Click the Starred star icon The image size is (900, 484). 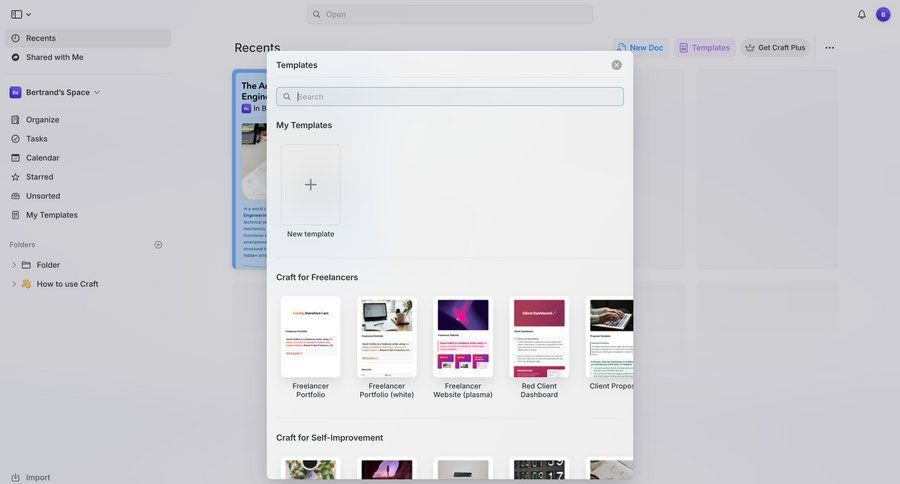15,177
